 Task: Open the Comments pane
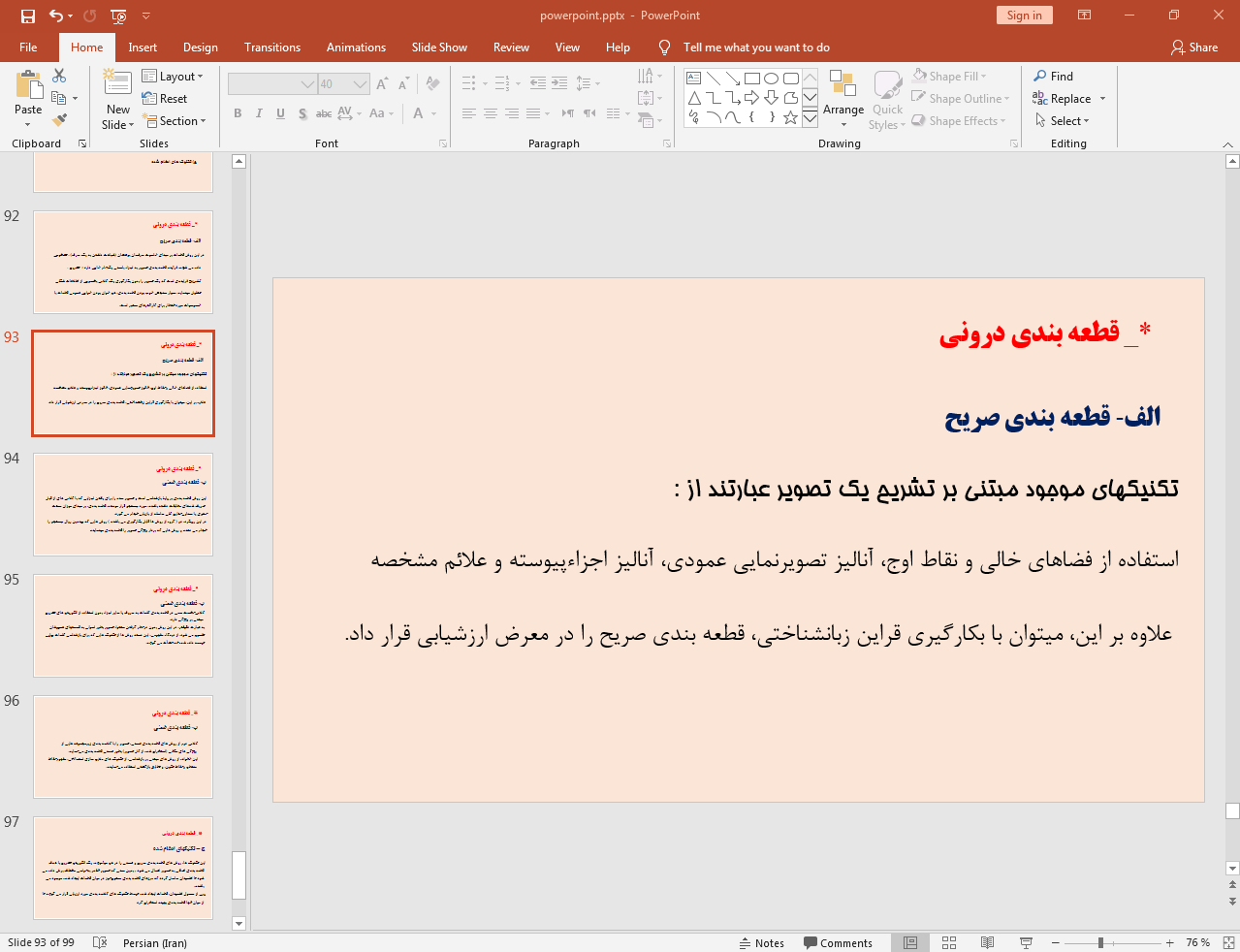click(x=838, y=942)
